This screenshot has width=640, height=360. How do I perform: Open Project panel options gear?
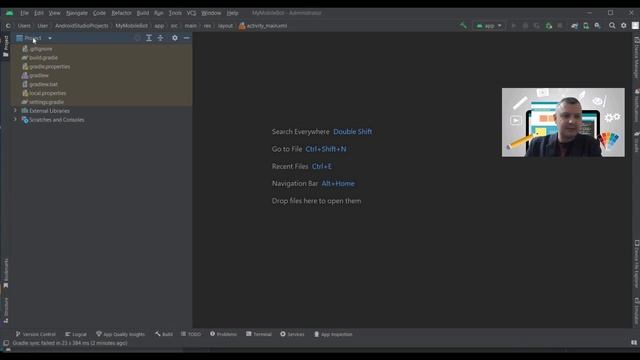tap(175, 38)
